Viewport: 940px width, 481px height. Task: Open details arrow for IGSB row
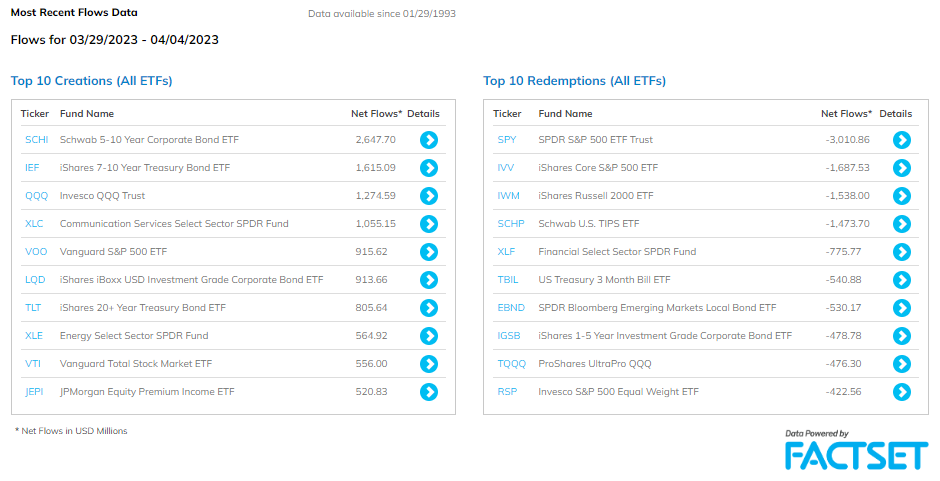902,336
